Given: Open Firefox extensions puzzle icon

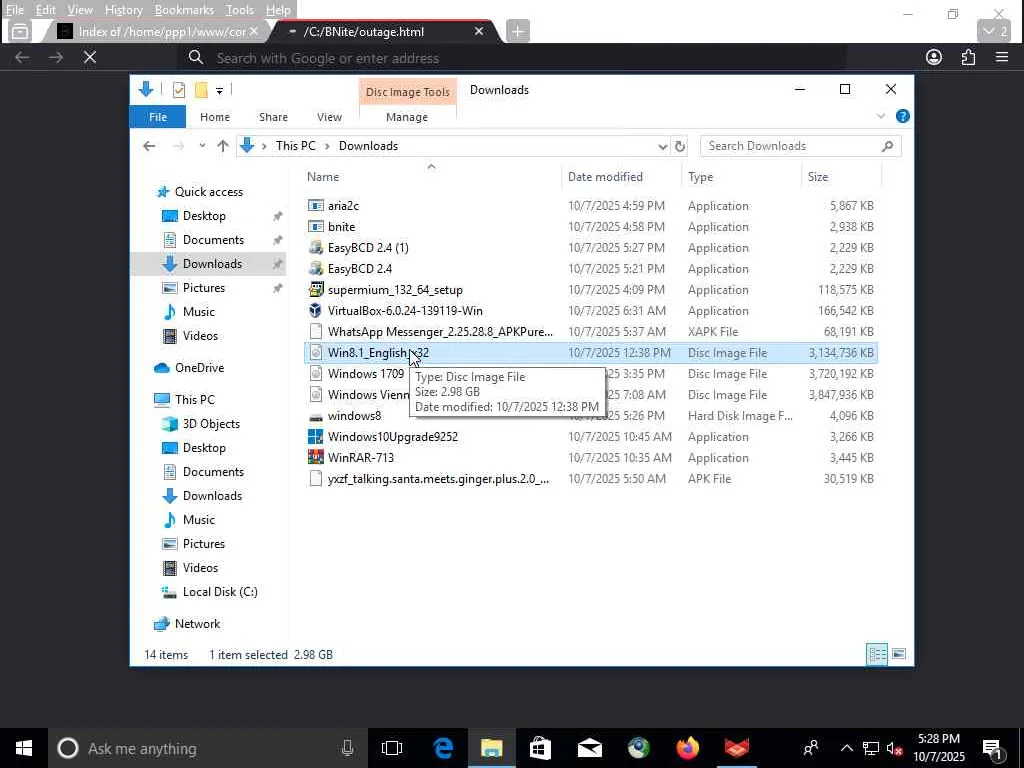Looking at the screenshot, I should pos(968,57).
